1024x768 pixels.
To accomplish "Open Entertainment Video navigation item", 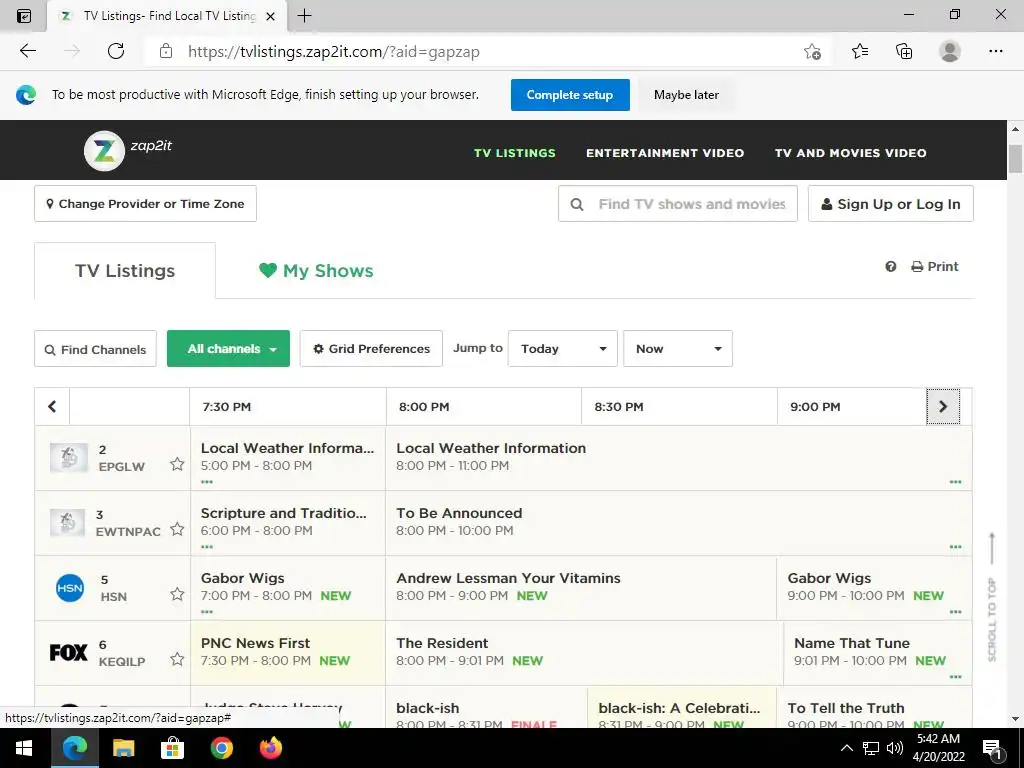I will pos(665,153).
